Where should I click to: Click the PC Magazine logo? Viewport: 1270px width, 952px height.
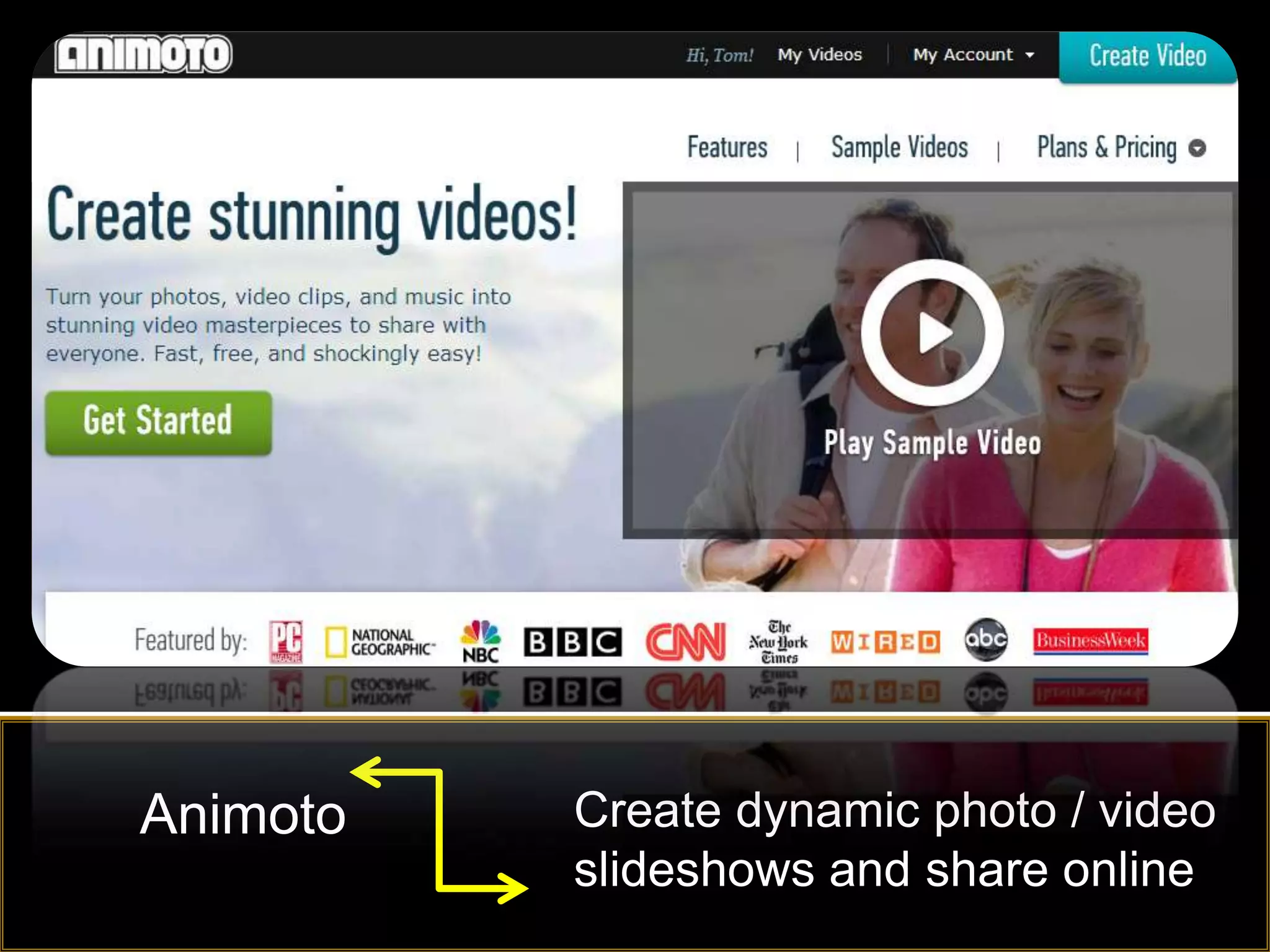point(286,641)
